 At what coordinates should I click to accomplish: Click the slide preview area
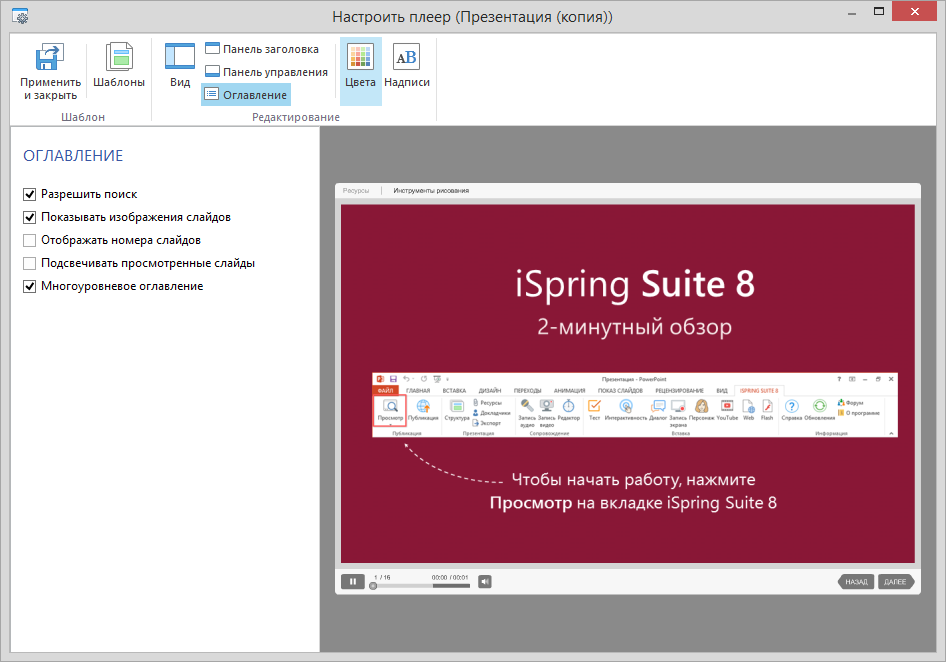[x=627, y=384]
